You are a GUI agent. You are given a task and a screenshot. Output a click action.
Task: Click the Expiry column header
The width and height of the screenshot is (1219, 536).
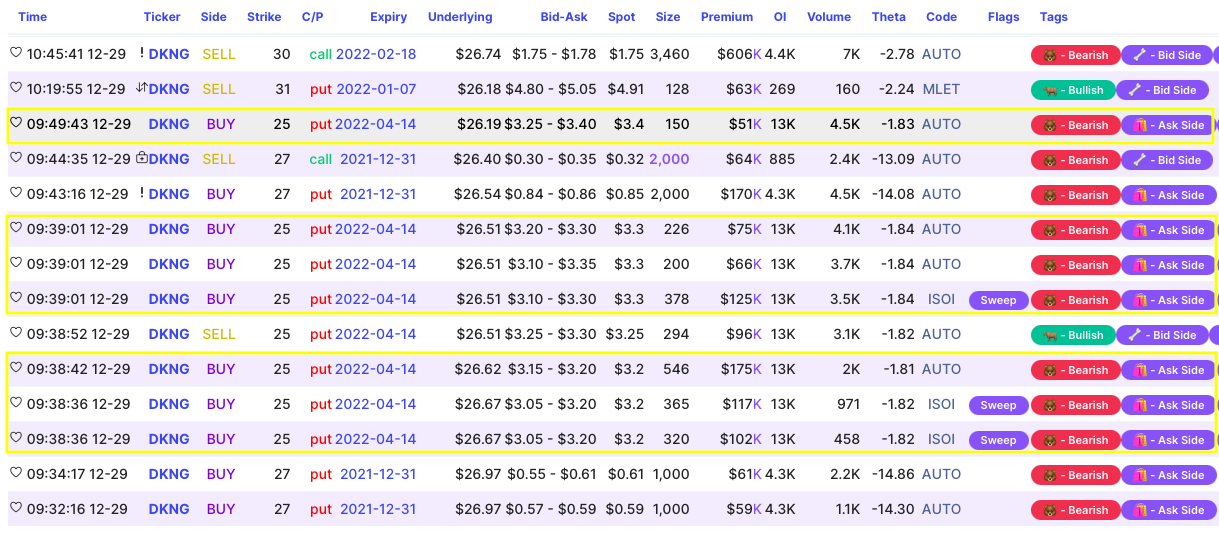(x=388, y=17)
